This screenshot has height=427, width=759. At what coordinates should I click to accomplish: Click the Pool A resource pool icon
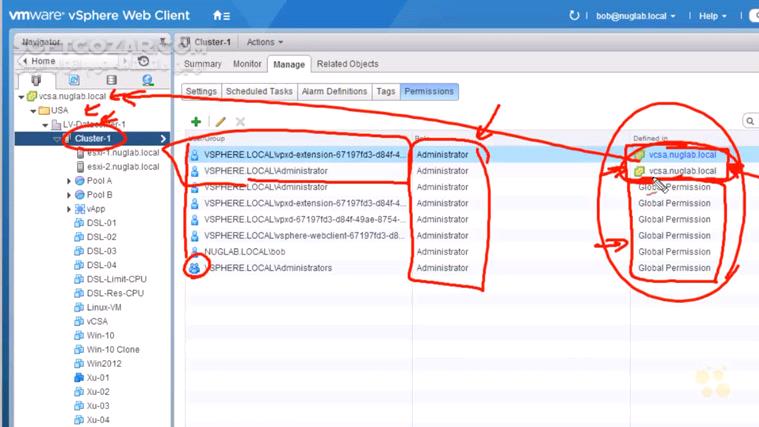(80, 181)
